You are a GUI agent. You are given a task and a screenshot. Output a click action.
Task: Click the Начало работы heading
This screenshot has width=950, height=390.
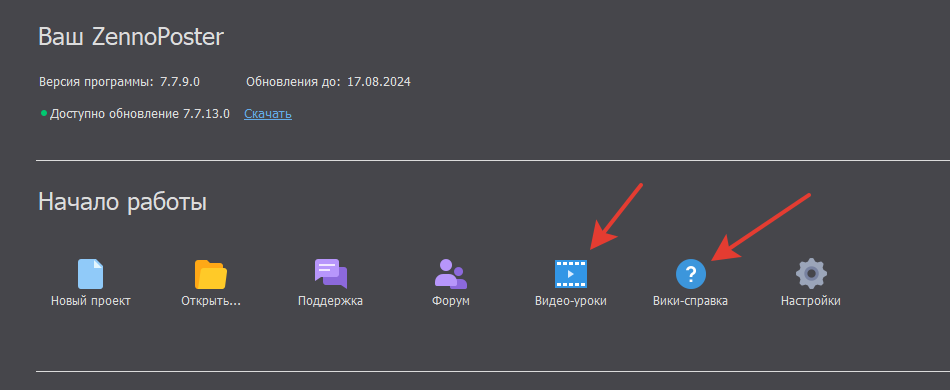(122, 202)
